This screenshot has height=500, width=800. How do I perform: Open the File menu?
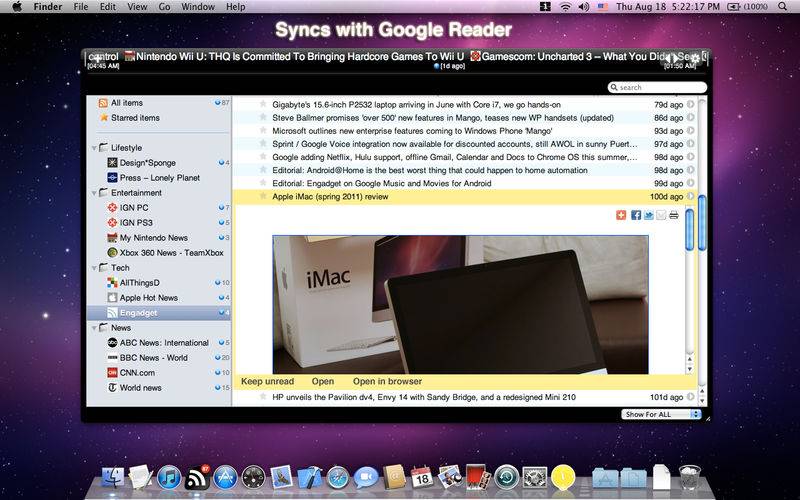[81, 7]
